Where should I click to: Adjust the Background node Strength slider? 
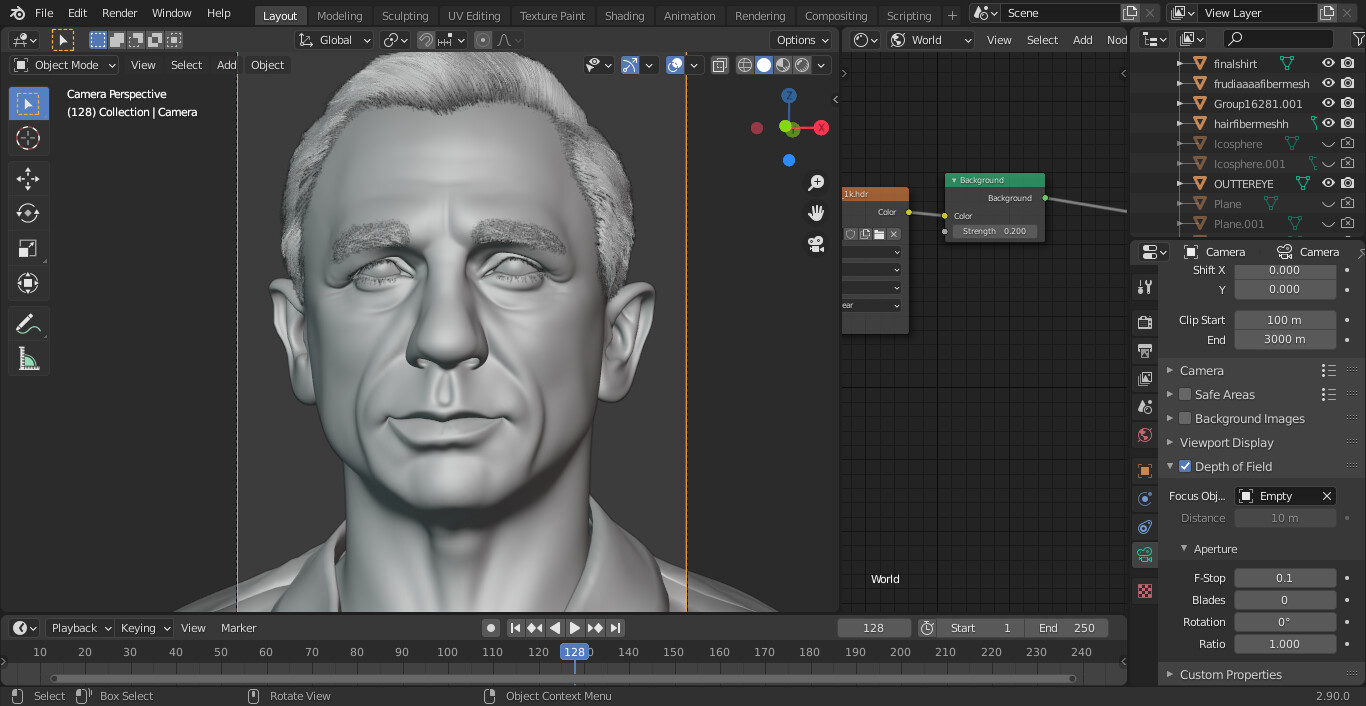click(x=994, y=231)
